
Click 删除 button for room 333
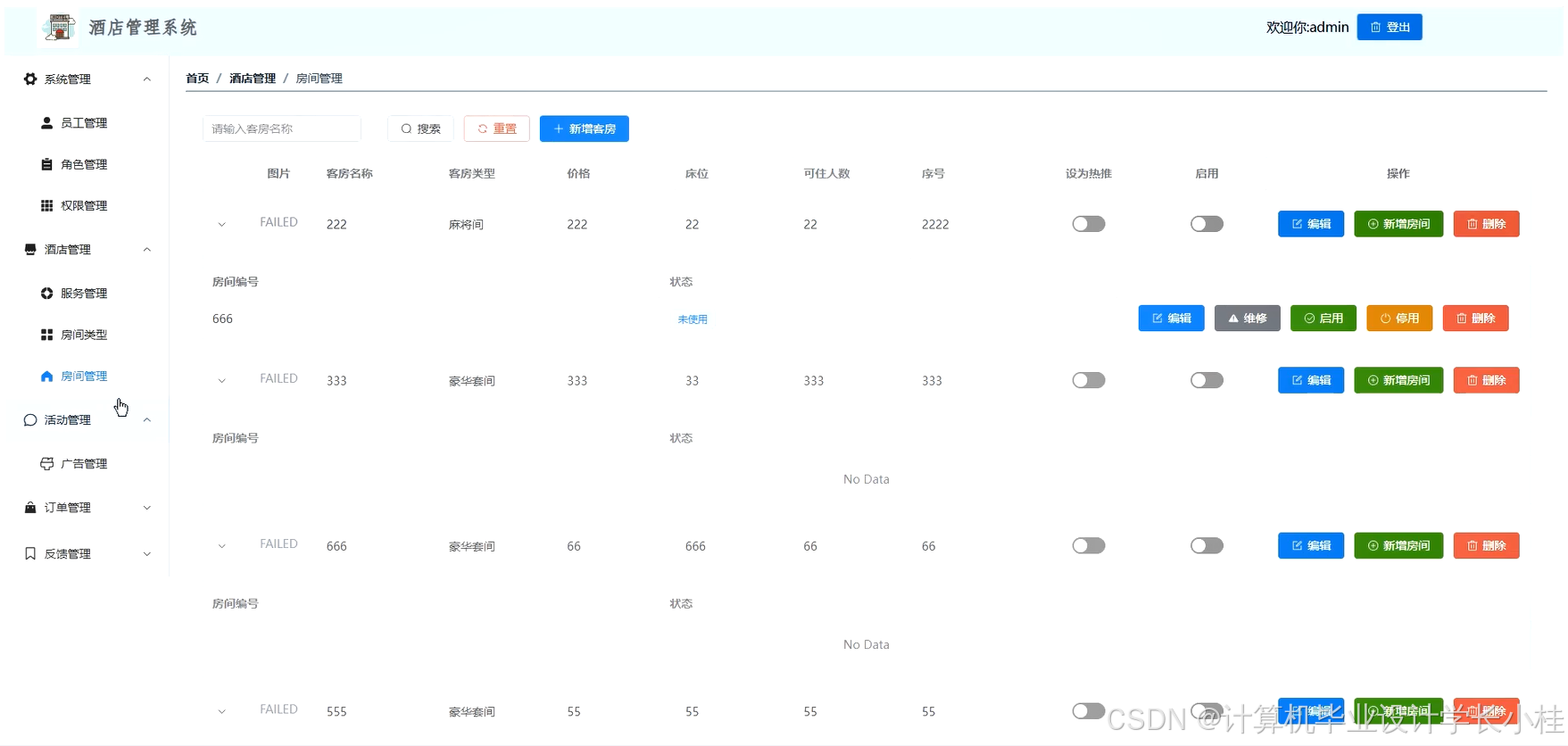1487,380
